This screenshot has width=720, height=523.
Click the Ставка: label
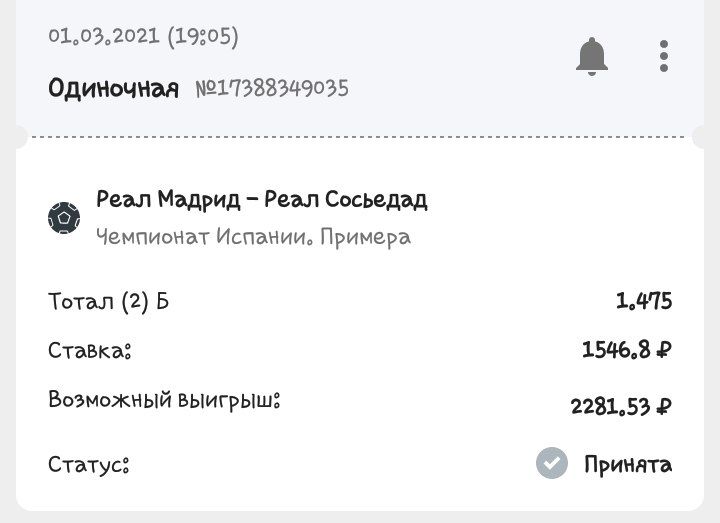click(x=90, y=351)
